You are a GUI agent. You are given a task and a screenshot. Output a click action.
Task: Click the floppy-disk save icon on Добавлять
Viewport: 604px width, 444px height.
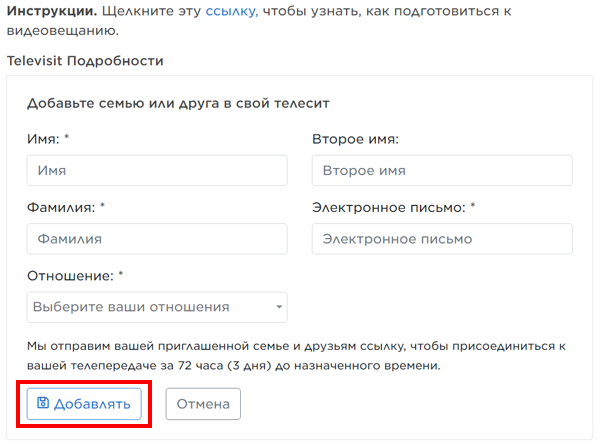[43, 404]
